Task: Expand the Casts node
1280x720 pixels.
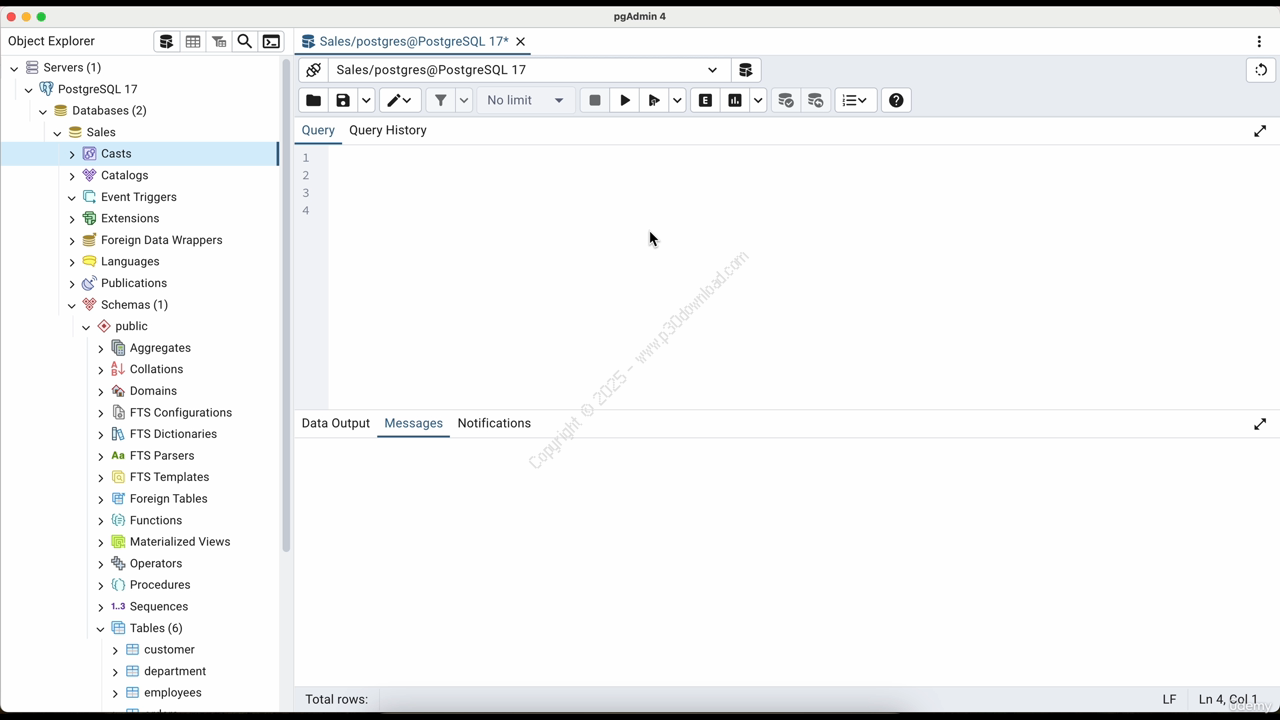Action: click(x=72, y=154)
